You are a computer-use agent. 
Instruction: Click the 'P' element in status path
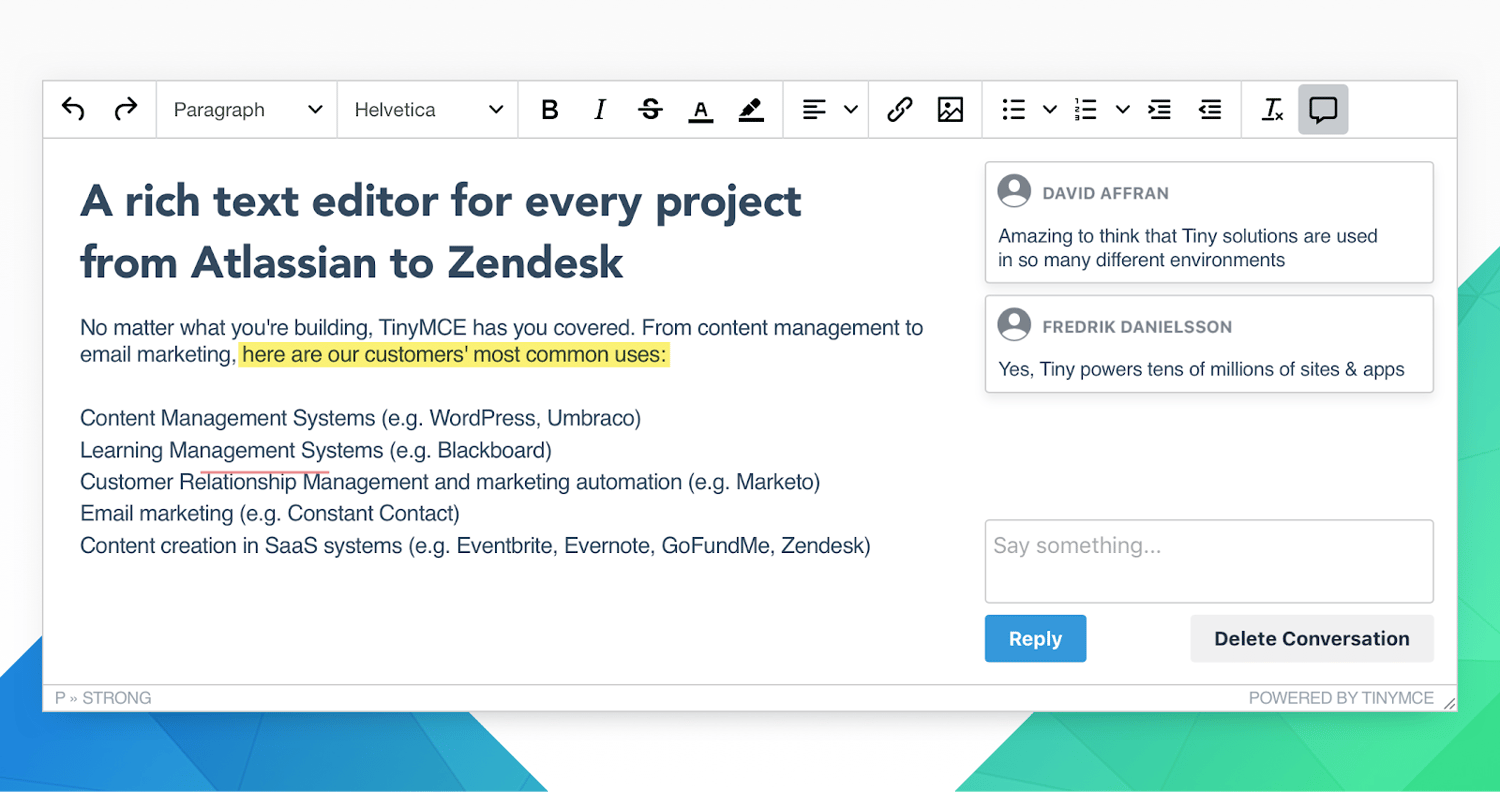60,698
